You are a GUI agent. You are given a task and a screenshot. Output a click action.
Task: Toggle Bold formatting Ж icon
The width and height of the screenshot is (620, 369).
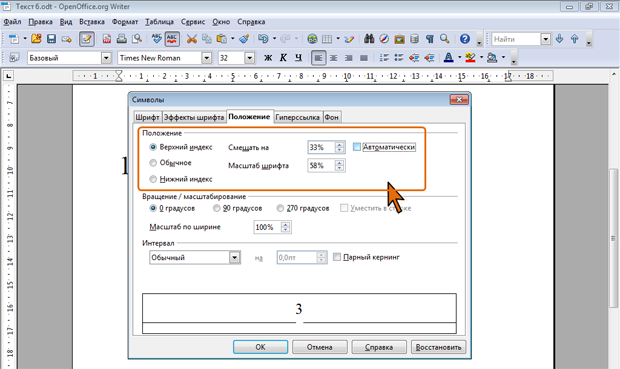point(268,58)
